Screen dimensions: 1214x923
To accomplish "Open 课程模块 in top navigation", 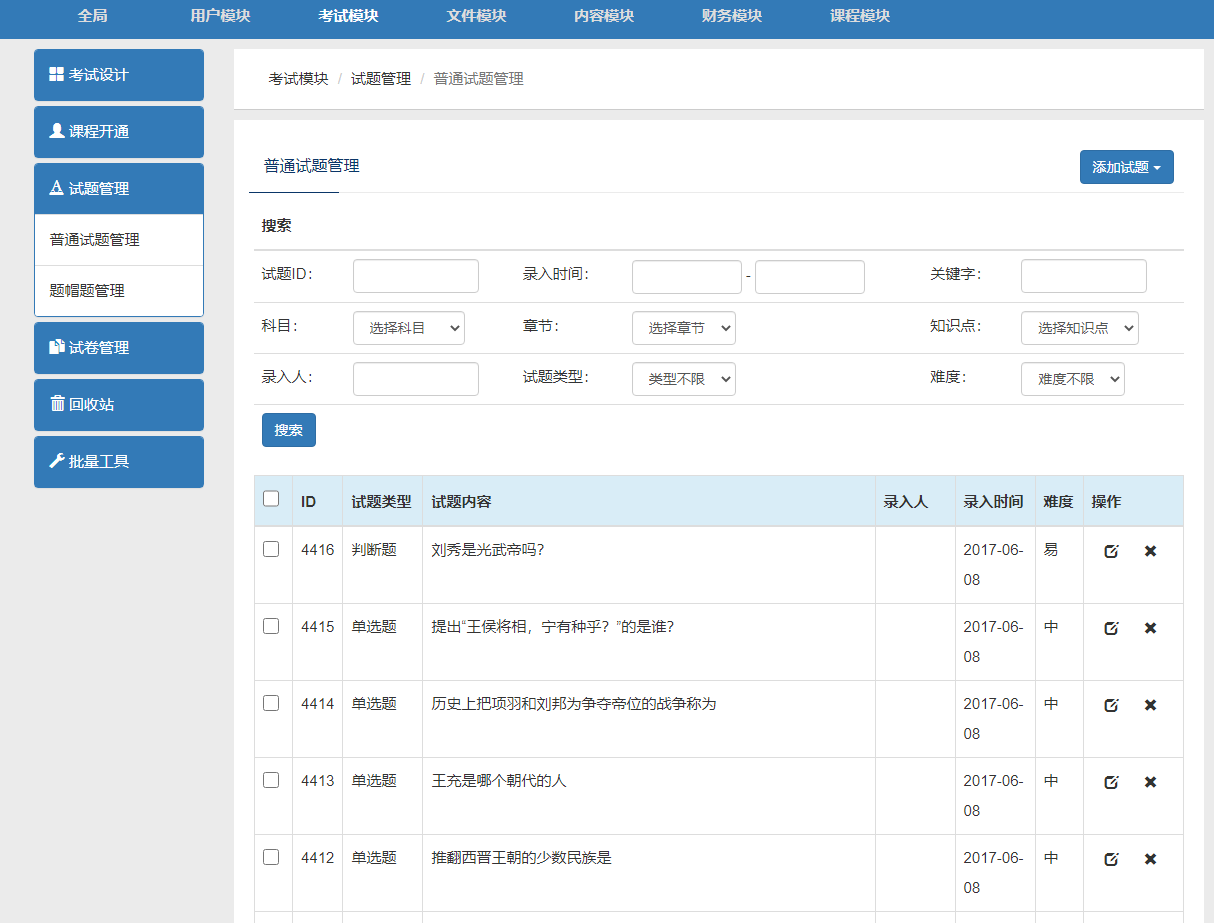I will pyautogui.click(x=860, y=16).
